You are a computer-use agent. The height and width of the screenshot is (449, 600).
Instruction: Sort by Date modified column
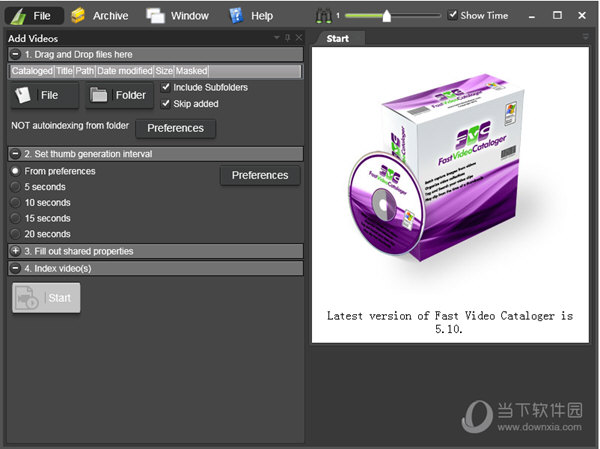(x=125, y=71)
